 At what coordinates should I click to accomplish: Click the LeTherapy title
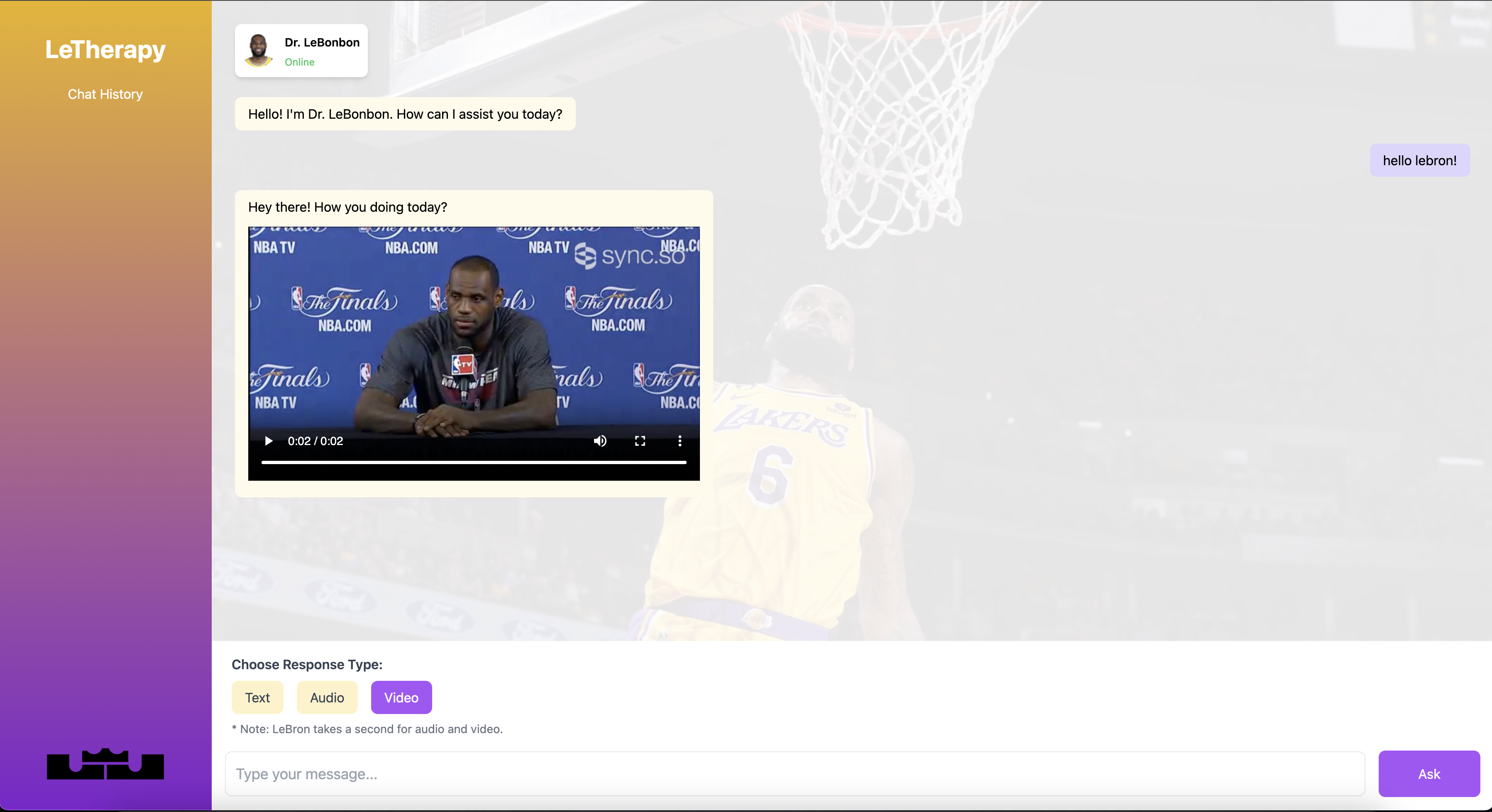tap(105, 50)
